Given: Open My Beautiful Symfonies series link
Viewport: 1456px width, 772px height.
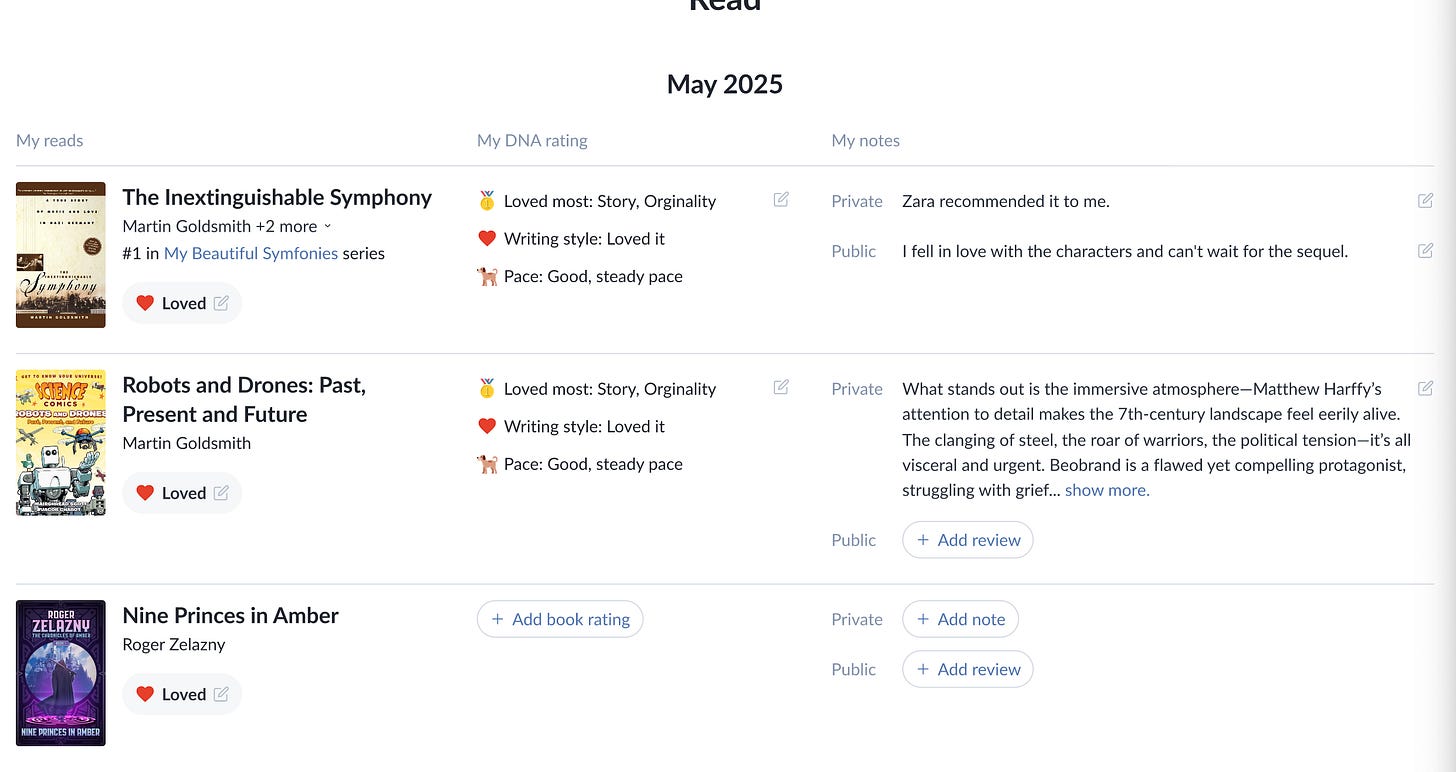Looking at the screenshot, I should point(251,253).
